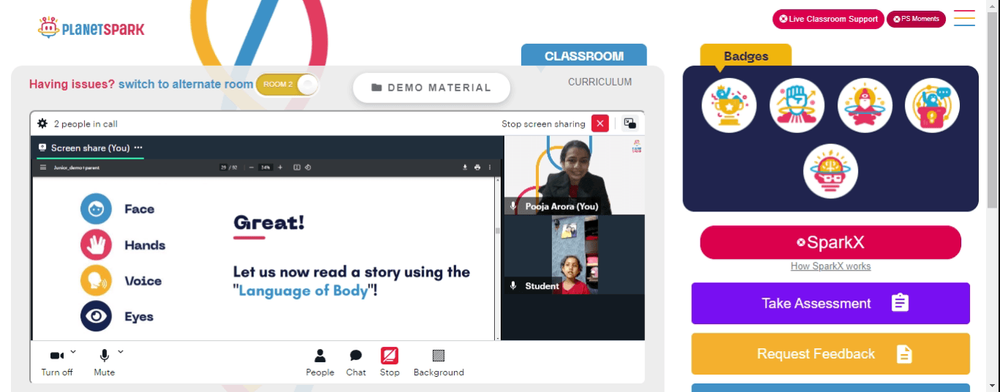This screenshot has width=1000, height=392.
Task: Rotate the PDF document icon
Action: (307, 168)
